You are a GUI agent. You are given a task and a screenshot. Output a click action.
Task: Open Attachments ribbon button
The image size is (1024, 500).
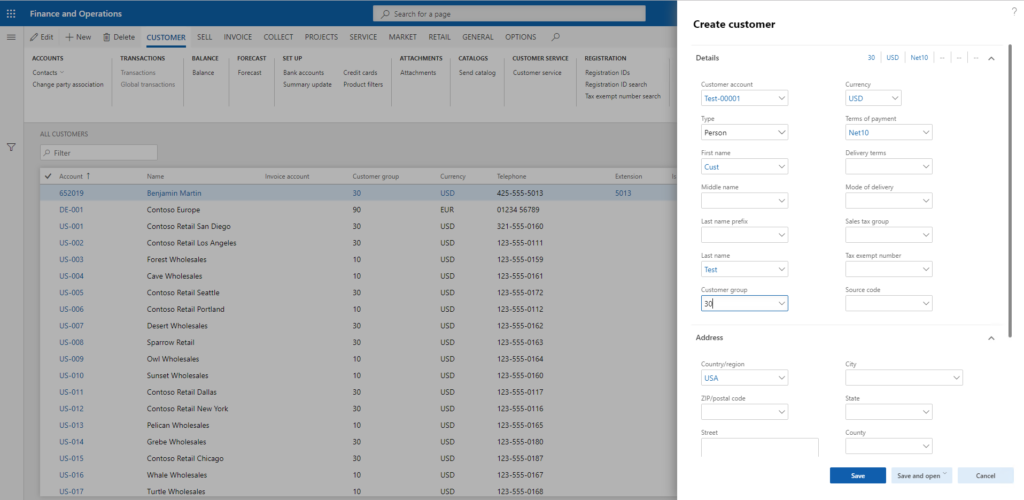[418, 72]
